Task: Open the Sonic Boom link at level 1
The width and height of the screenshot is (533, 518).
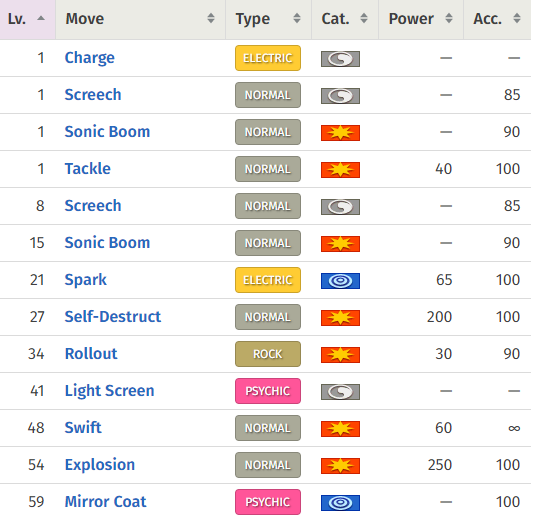Action: [107, 132]
